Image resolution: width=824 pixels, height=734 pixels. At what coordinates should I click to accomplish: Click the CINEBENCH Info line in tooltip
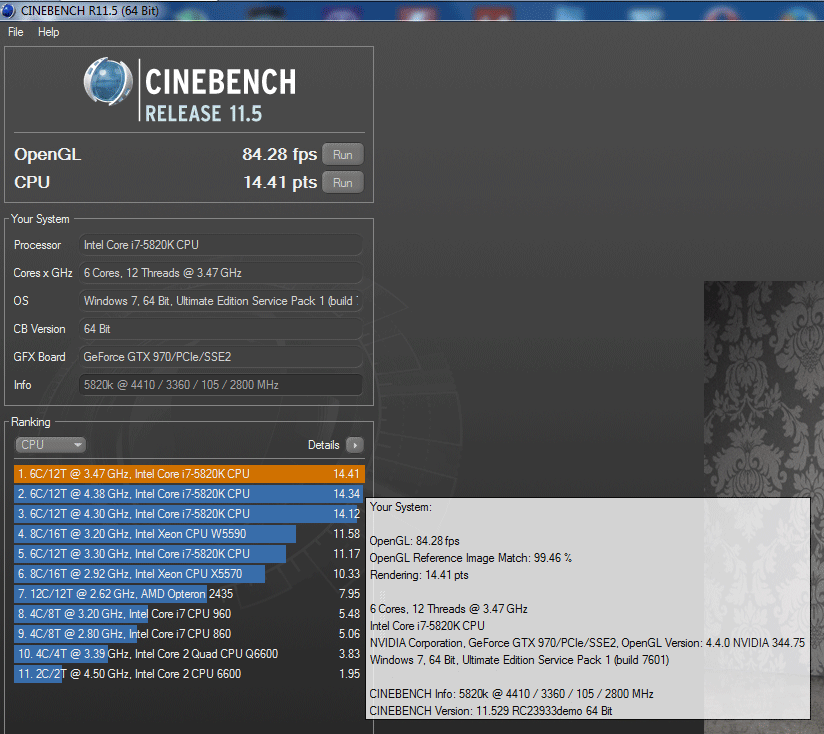[x=511, y=694]
